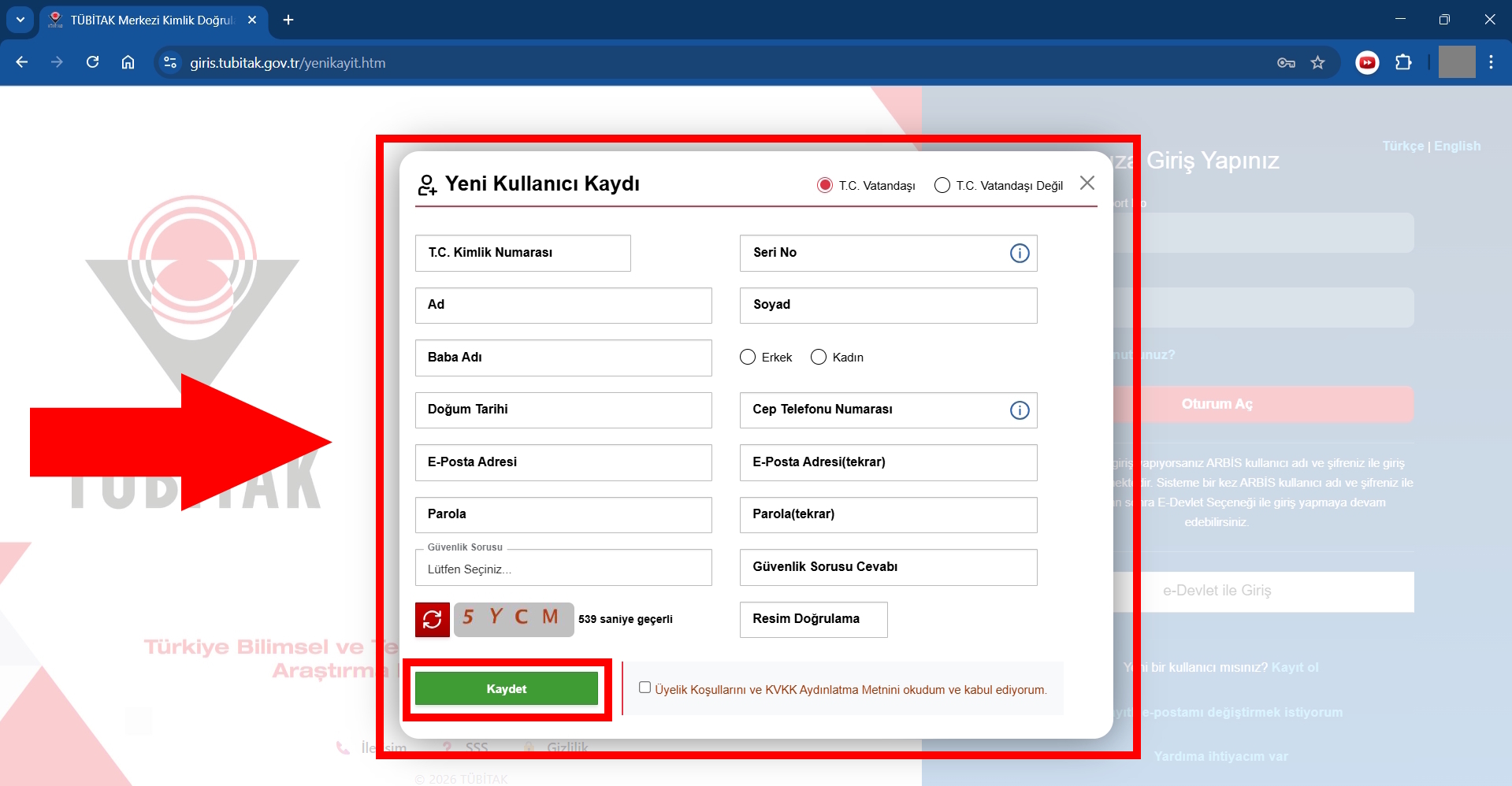Go to the browser home page
This screenshot has width=1512, height=786.
(128, 63)
